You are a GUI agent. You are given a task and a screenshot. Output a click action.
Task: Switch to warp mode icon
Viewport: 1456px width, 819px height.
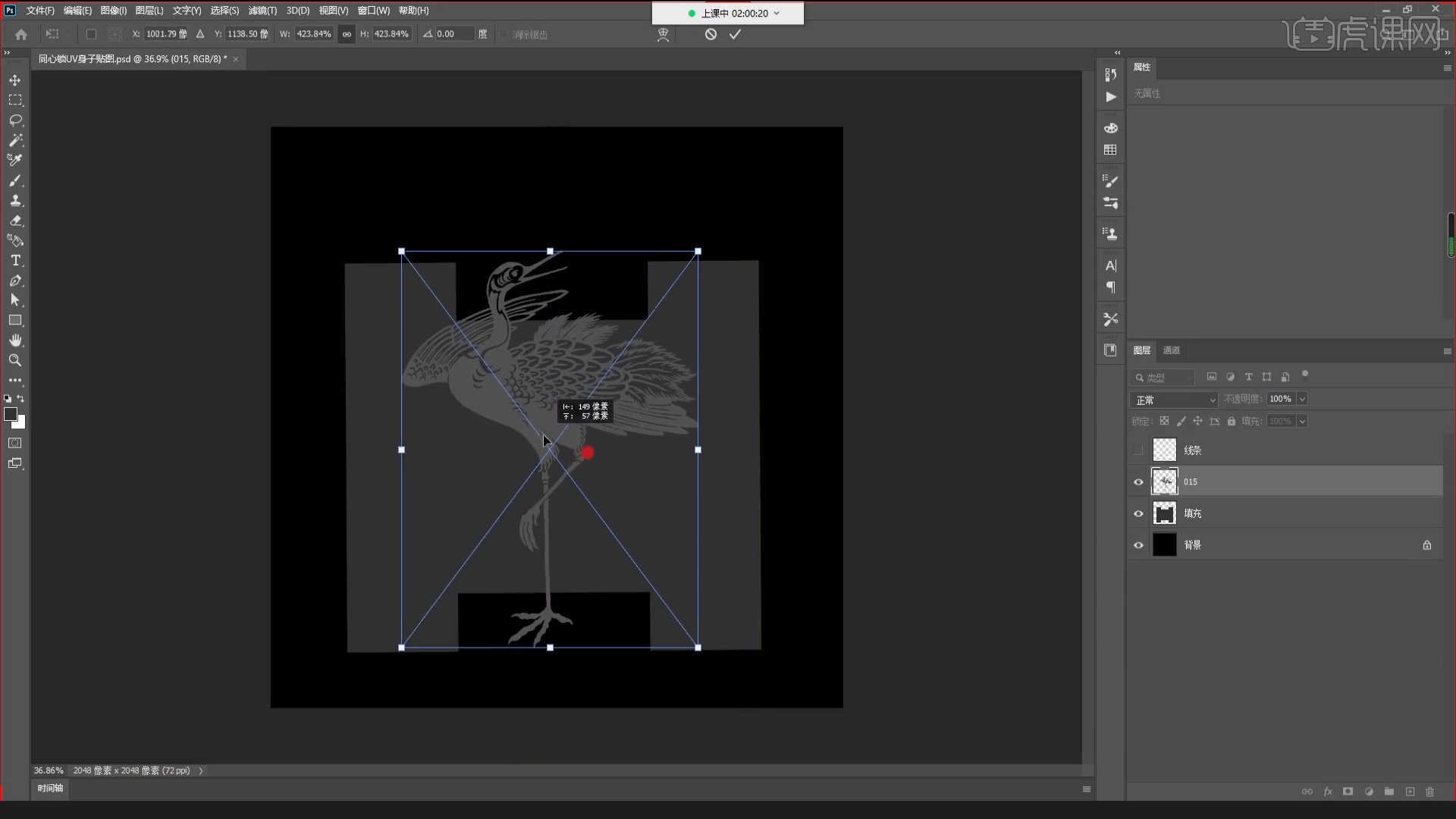(x=663, y=34)
